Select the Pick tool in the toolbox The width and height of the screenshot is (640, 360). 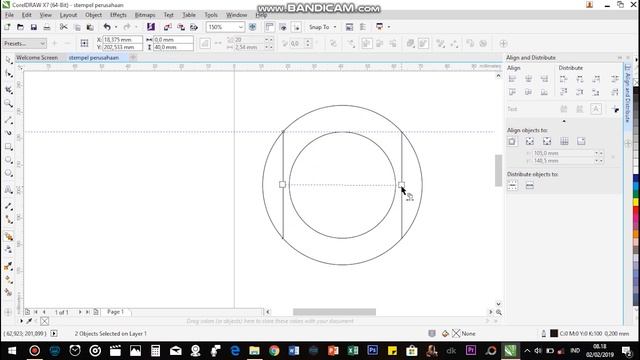point(9,60)
